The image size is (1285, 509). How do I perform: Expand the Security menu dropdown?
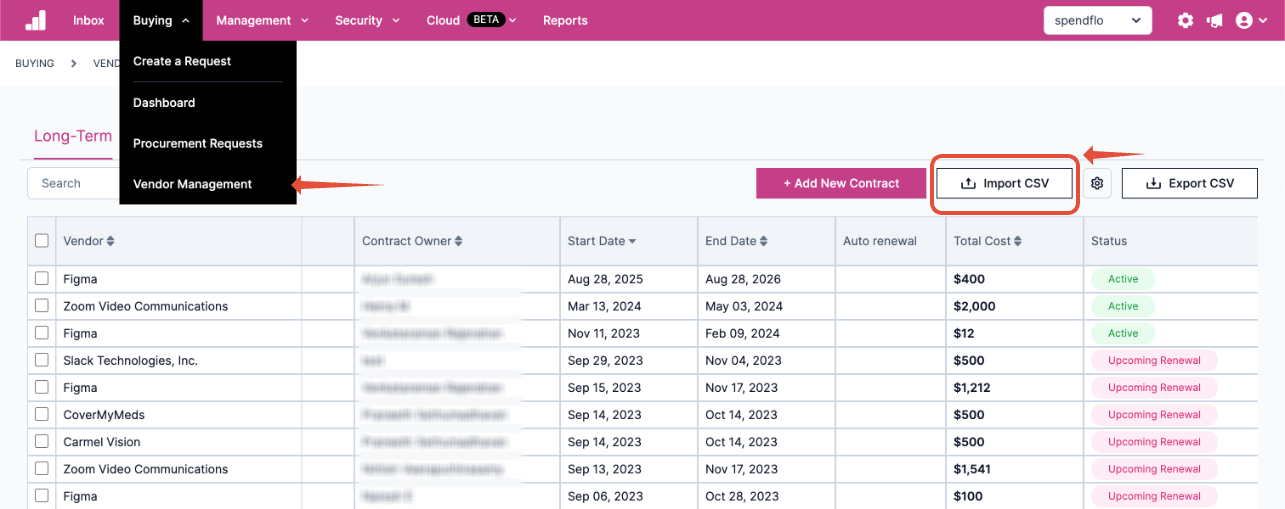pyautogui.click(x=367, y=20)
